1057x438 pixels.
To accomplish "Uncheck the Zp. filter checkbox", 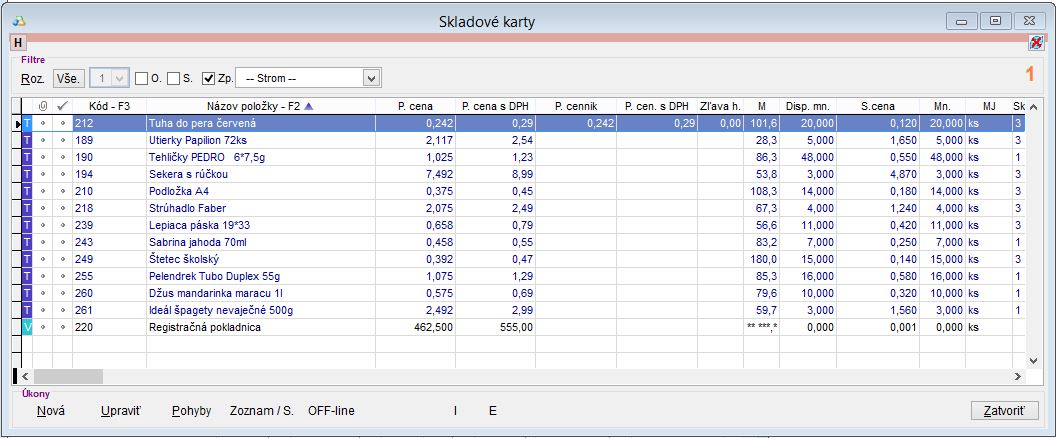I will (208, 78).
